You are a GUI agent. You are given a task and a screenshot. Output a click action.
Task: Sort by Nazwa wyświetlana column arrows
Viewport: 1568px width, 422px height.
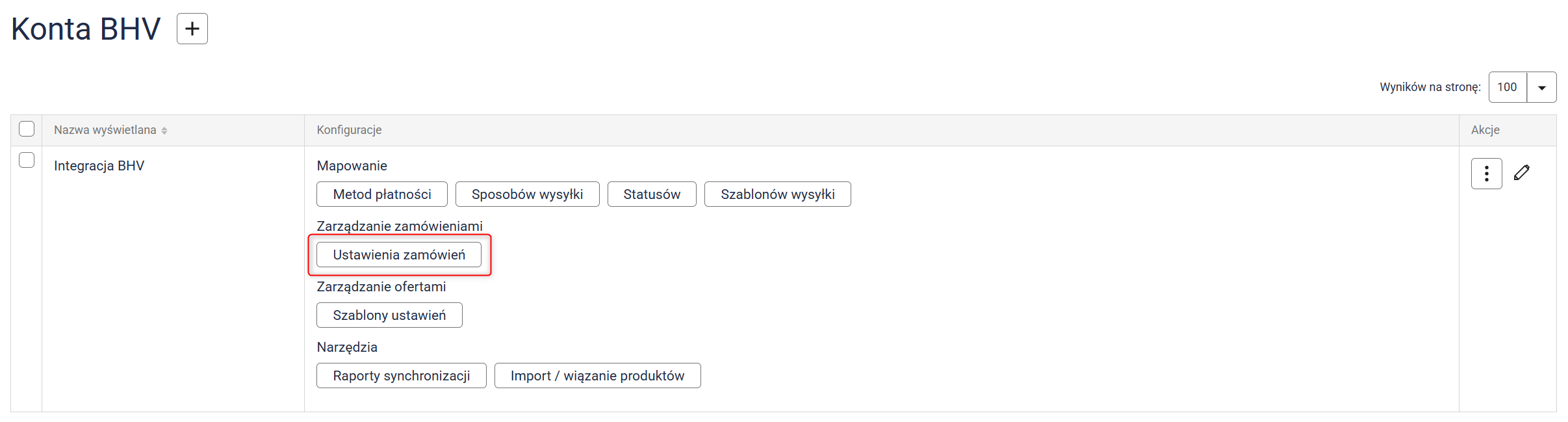[x=164, y=131]
